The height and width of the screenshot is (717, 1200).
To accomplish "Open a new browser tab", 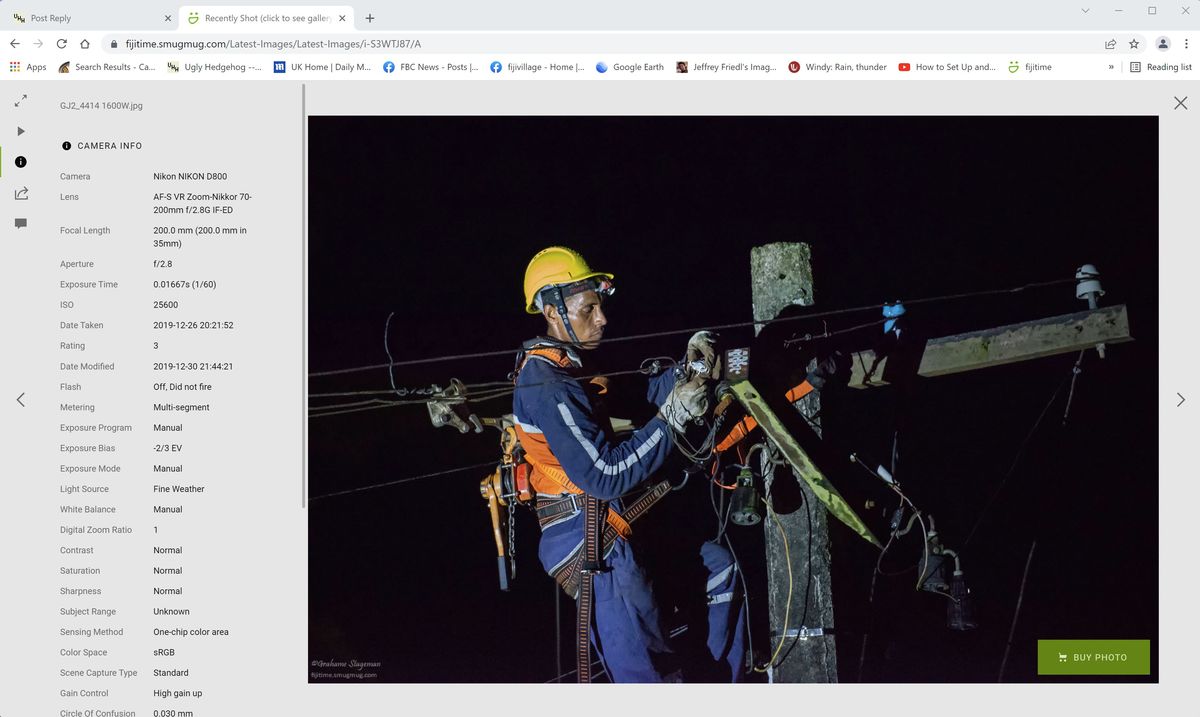I will coord(370,18).
